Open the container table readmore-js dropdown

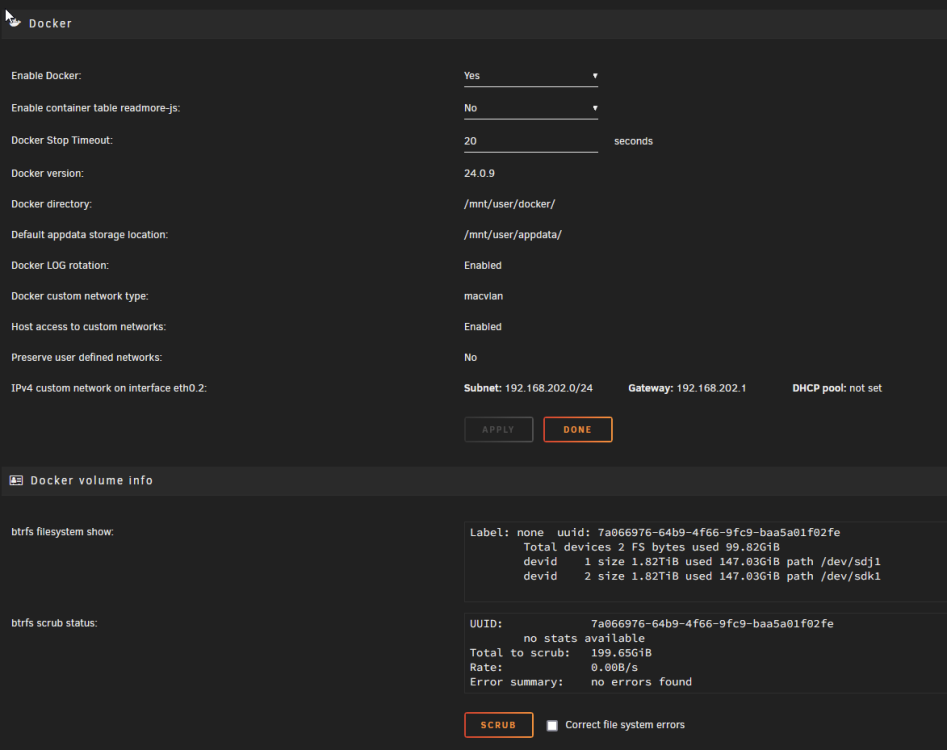click(531, 108)
